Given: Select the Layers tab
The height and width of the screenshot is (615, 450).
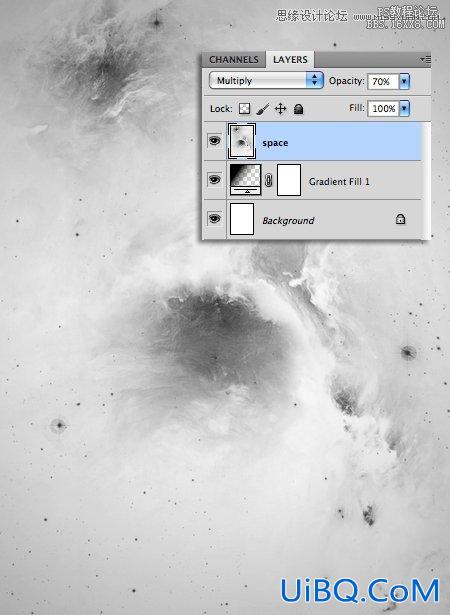Looking at the screenshot, I should pos(290,60).
